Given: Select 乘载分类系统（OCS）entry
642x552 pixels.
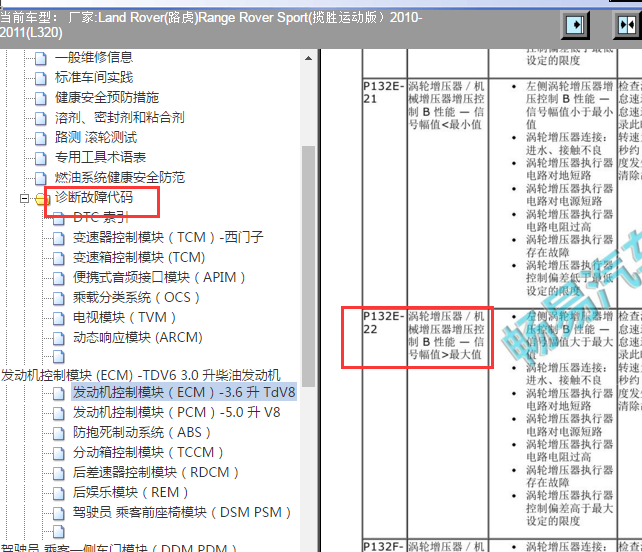Looking at the screenshot, I should click(136, 297).
